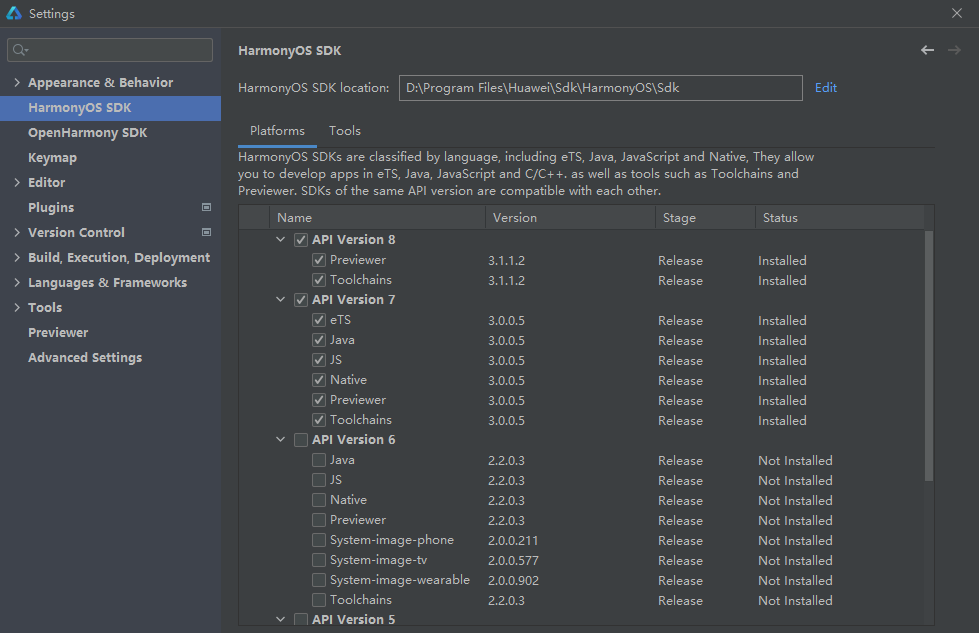This screenshot has width=979, height=633.
Task: Click the Stage column header
Action: click(705, 217)
